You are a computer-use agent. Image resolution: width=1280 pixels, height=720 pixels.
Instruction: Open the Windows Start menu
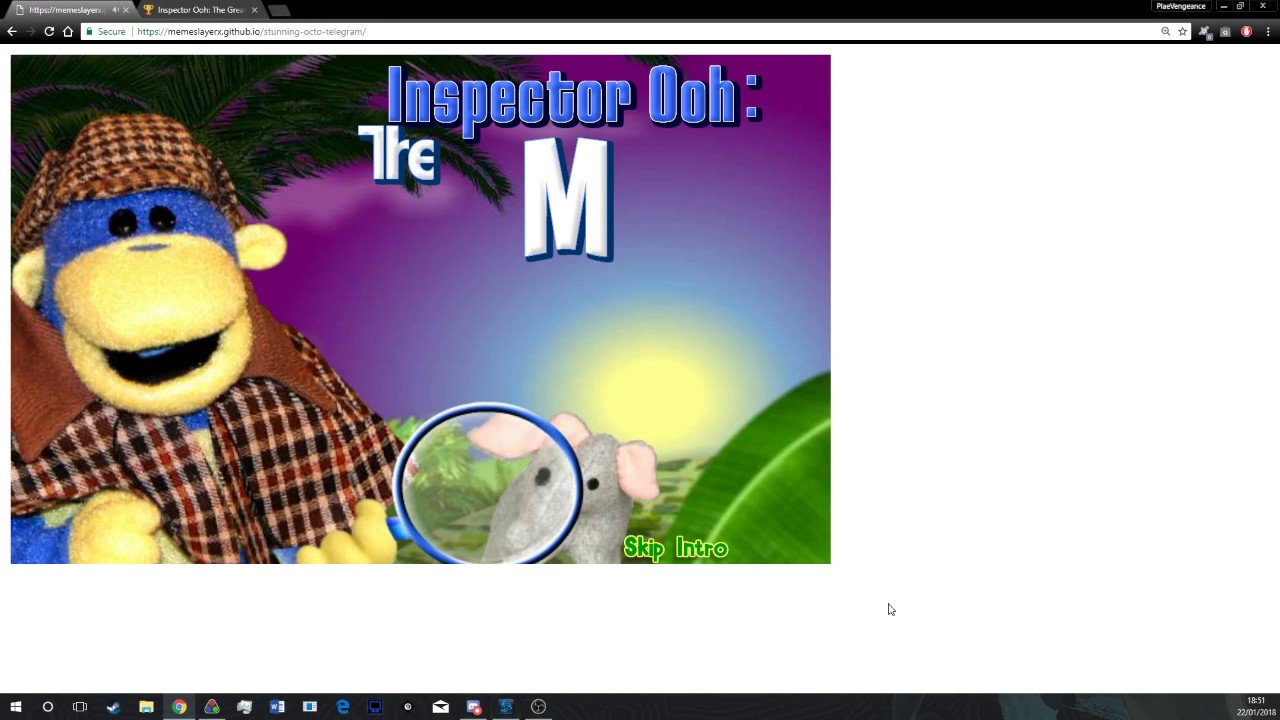[x=15, y=707]
